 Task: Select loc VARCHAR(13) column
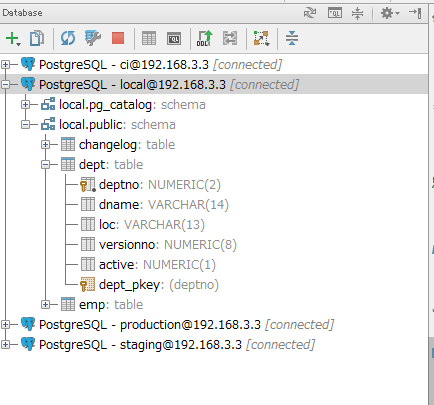152,225
